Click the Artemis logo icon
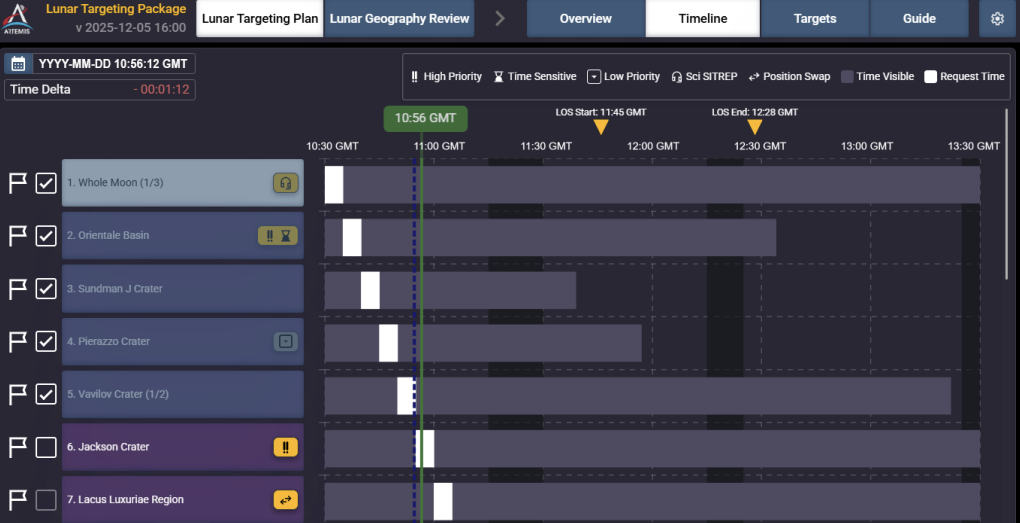The width and height of the screenshot is (1020, 523). 18,18
